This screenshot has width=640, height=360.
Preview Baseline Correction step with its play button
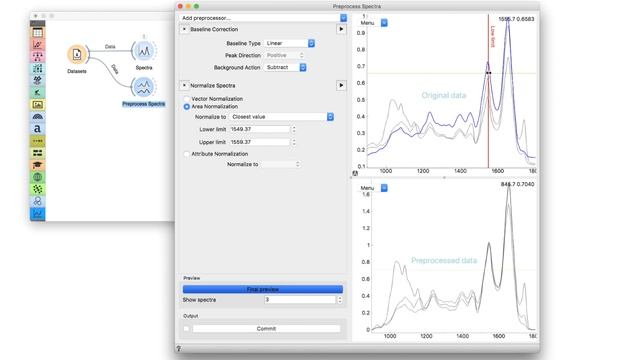tap(341, 29)
